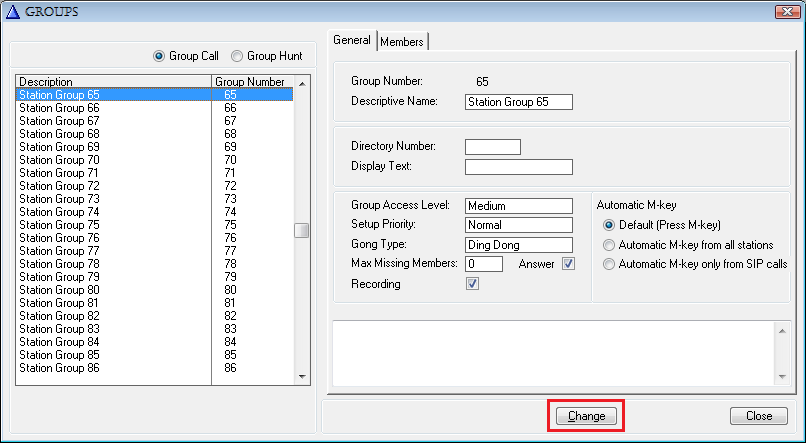Image resolution: width=806 pixels, height=443 pixels.
Task: Select Station Group 78 row
Action: click(155, 264)
